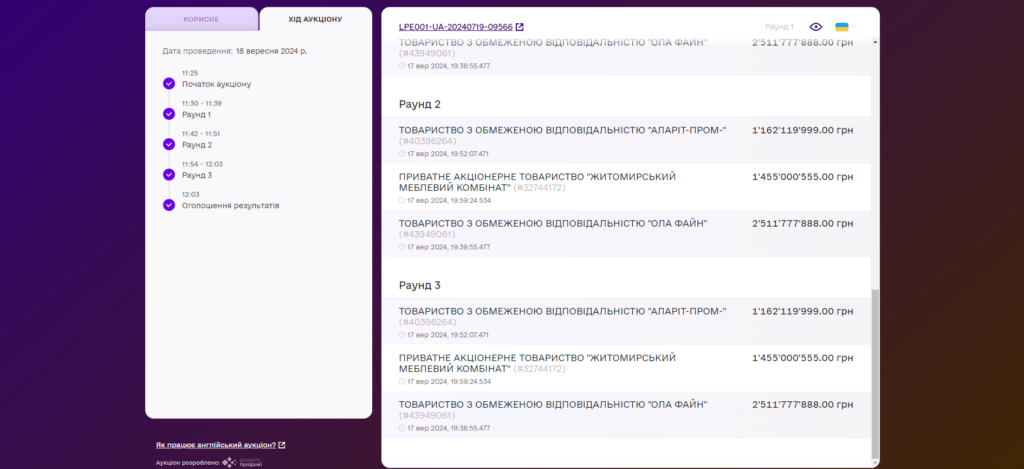Click 1'162'119'999.00 грн bid in Раунд 3
Screen dimensions: 1024x469
(803, 312)
